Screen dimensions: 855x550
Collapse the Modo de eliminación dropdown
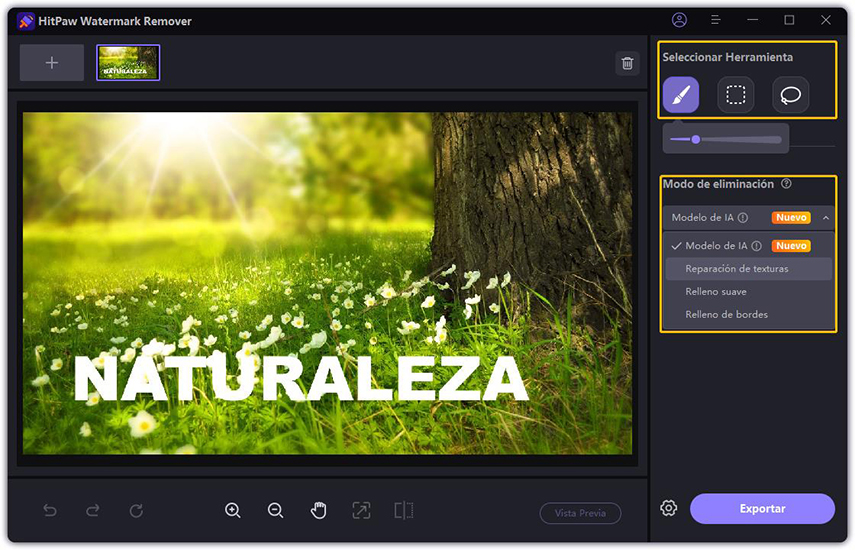click(x=825, y=217)
